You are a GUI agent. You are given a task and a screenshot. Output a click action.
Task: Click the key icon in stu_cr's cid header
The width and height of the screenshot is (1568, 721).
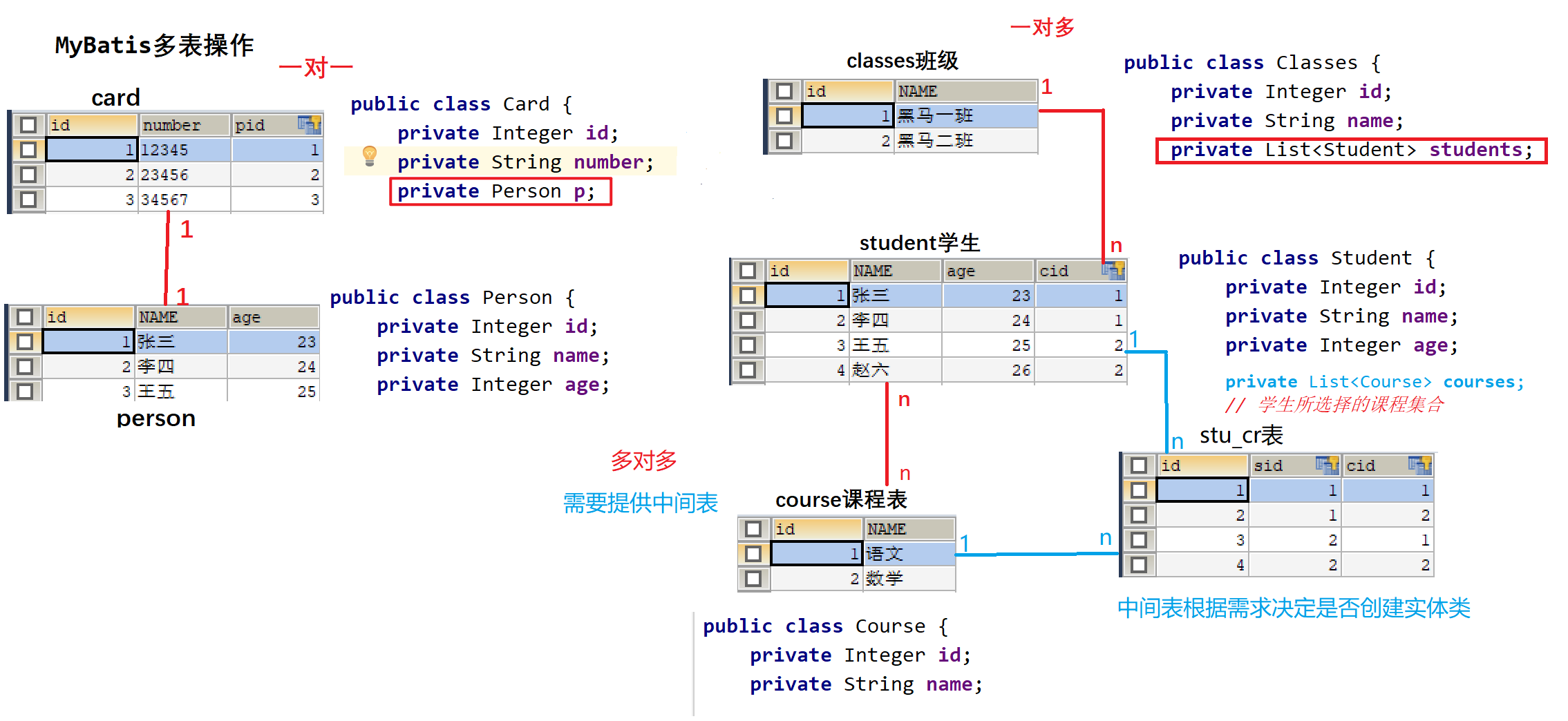pyautogui.click(x=1420, y=465)
